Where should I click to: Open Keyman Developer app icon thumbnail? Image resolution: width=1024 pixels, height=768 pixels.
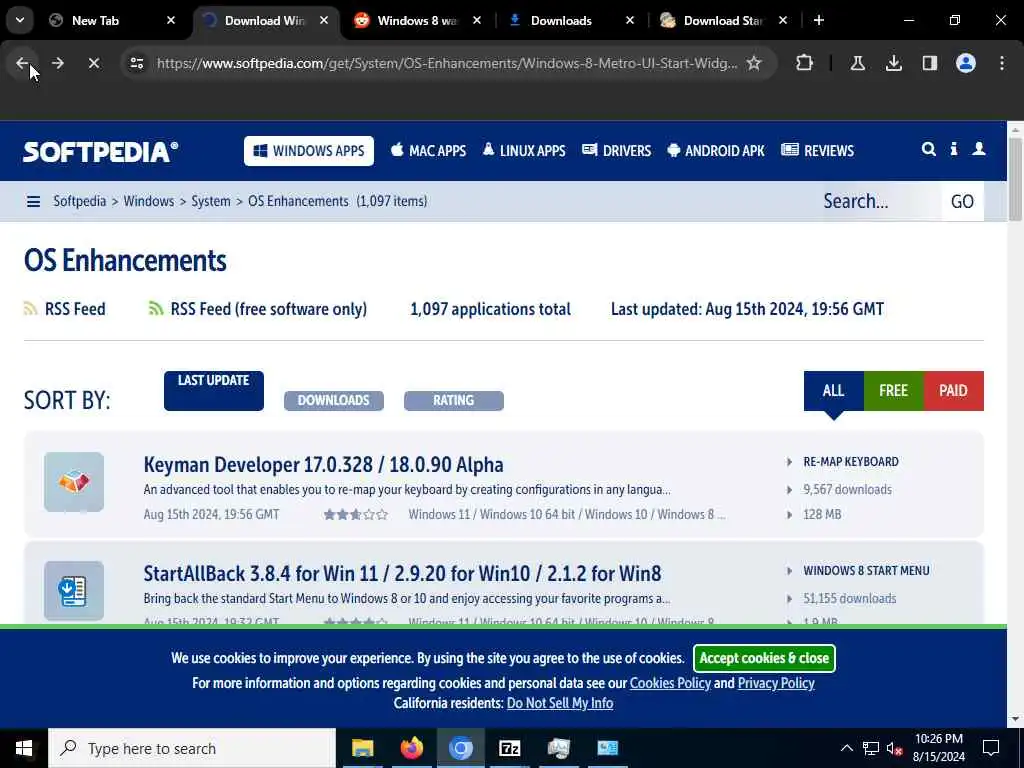(x=74, y=482)
